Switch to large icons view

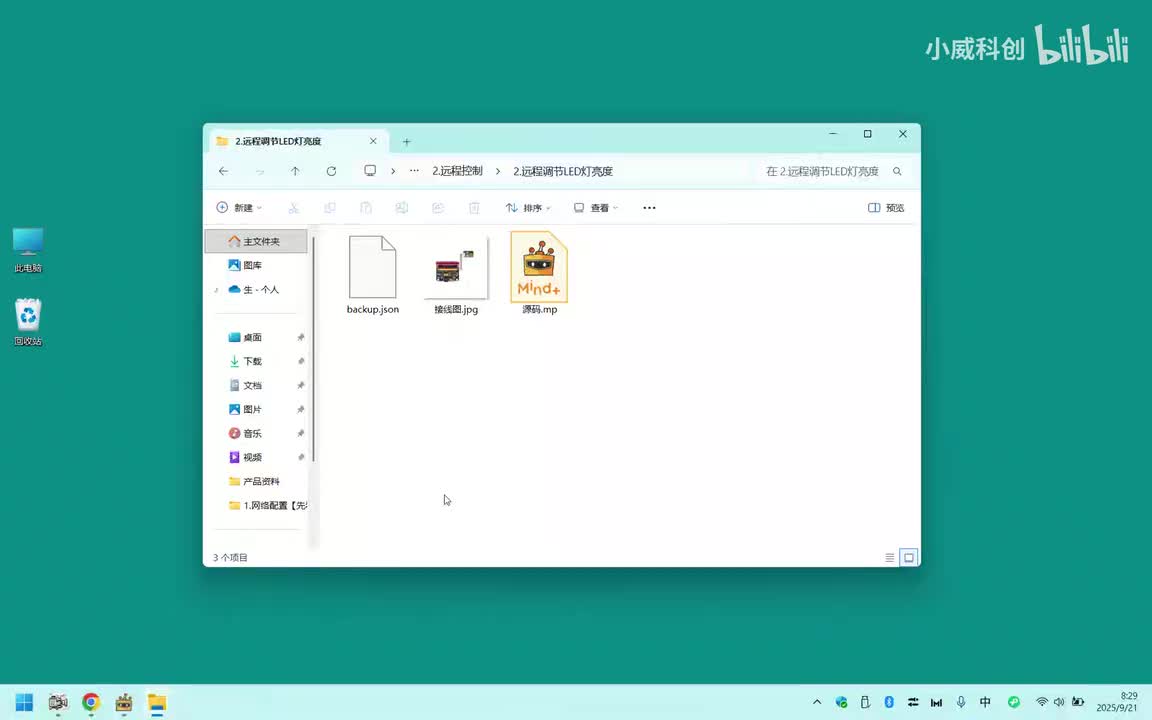[x=909, y=558]
